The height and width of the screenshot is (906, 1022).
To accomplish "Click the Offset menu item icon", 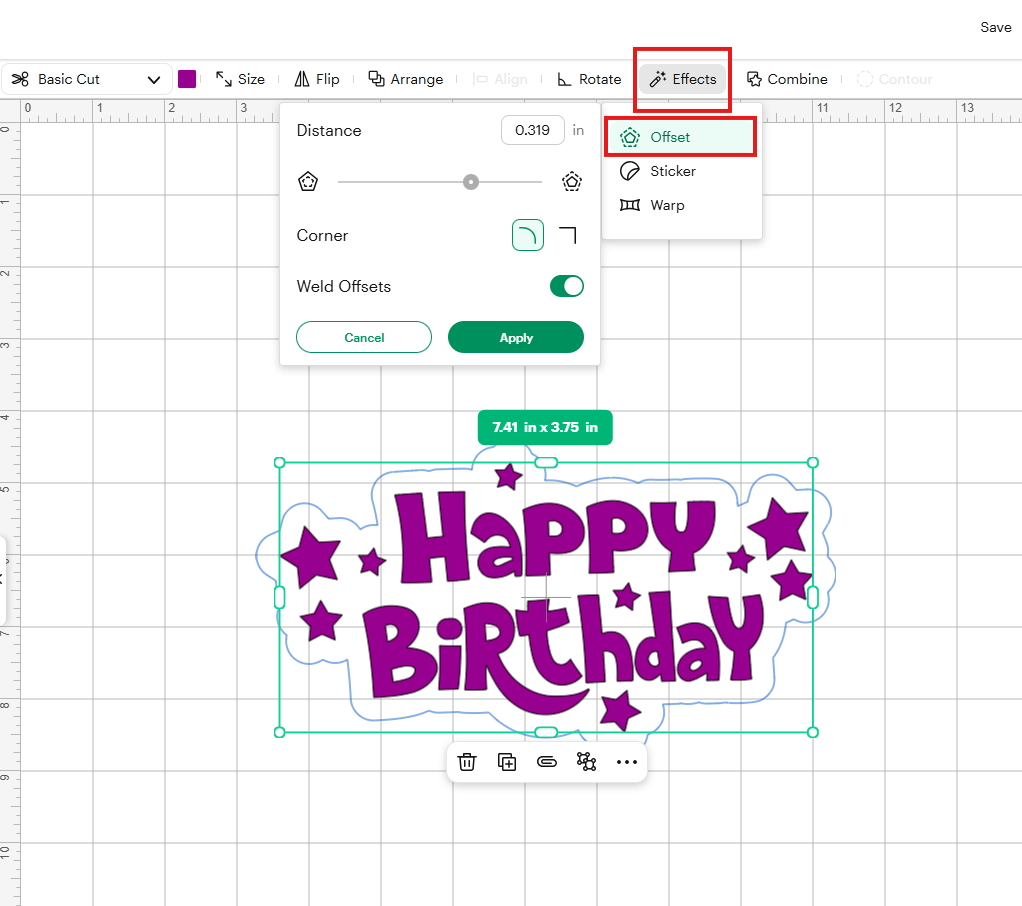I will 630,137.
